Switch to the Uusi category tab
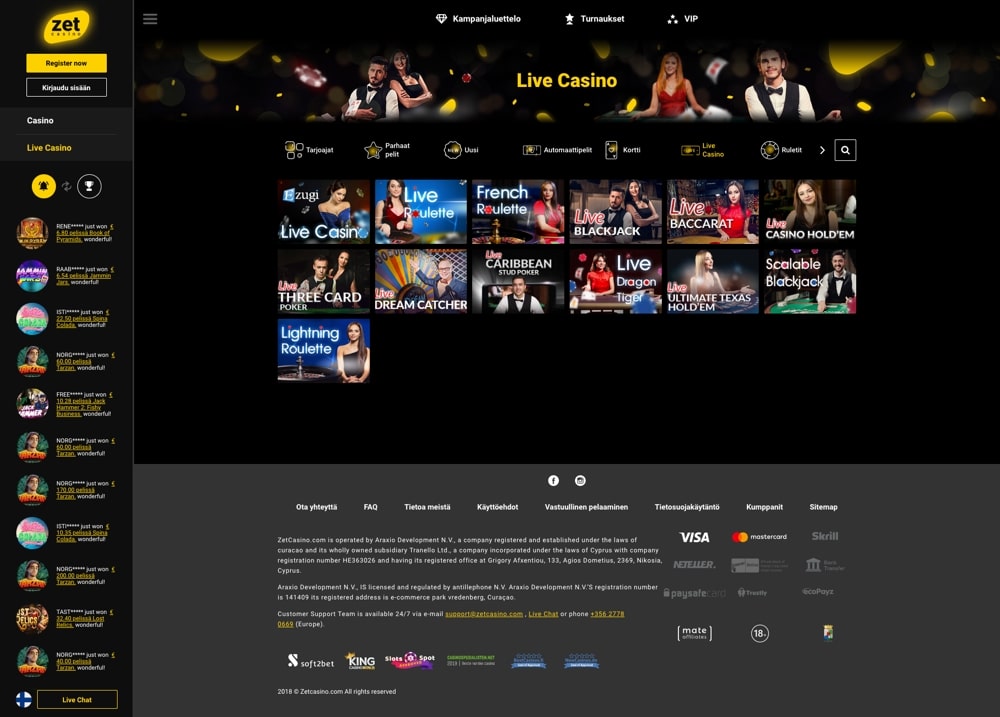1000x717 pixels. [x=461, y=150]
